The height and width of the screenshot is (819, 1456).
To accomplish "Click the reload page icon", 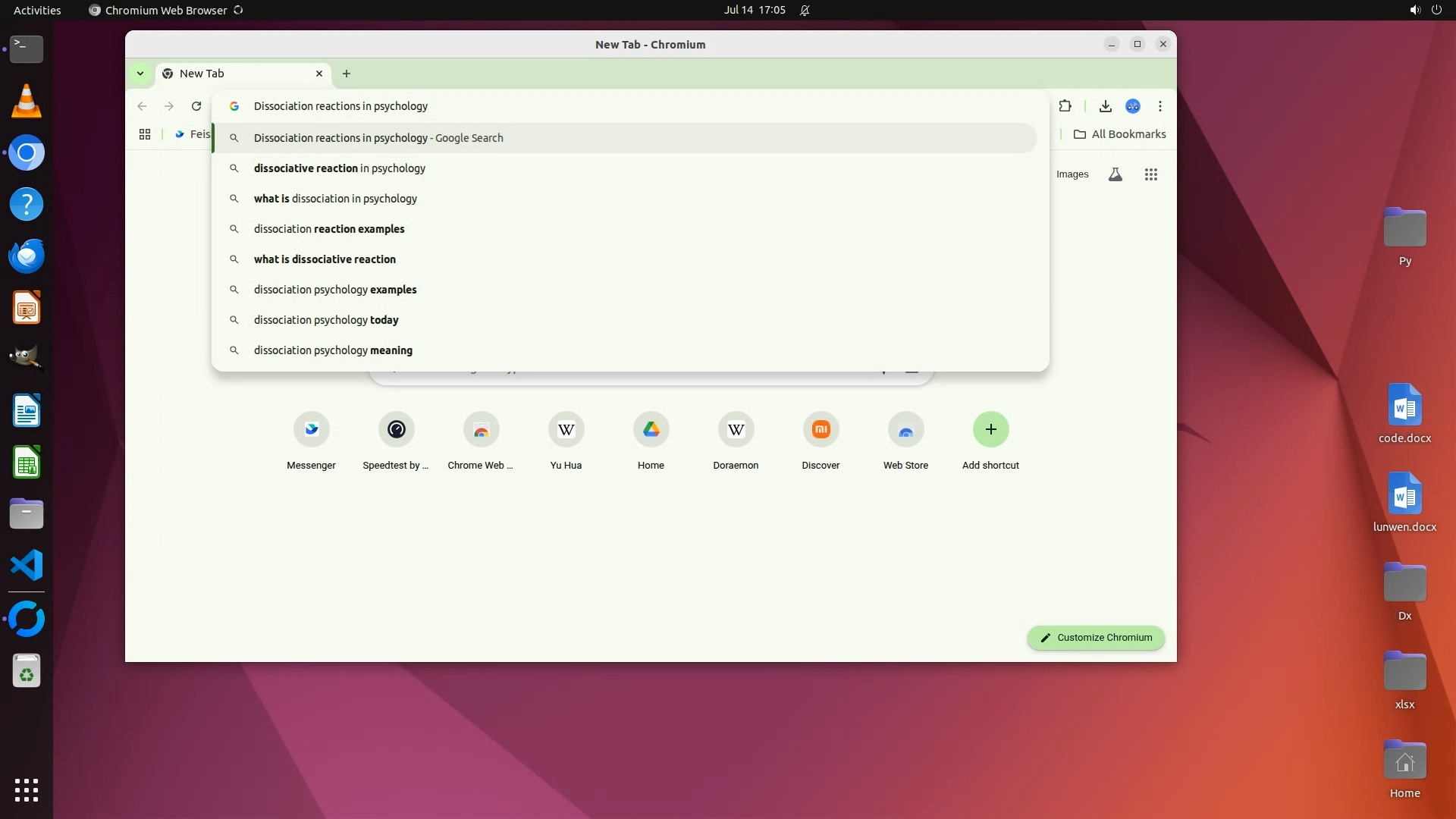I will tap(196, 106).
